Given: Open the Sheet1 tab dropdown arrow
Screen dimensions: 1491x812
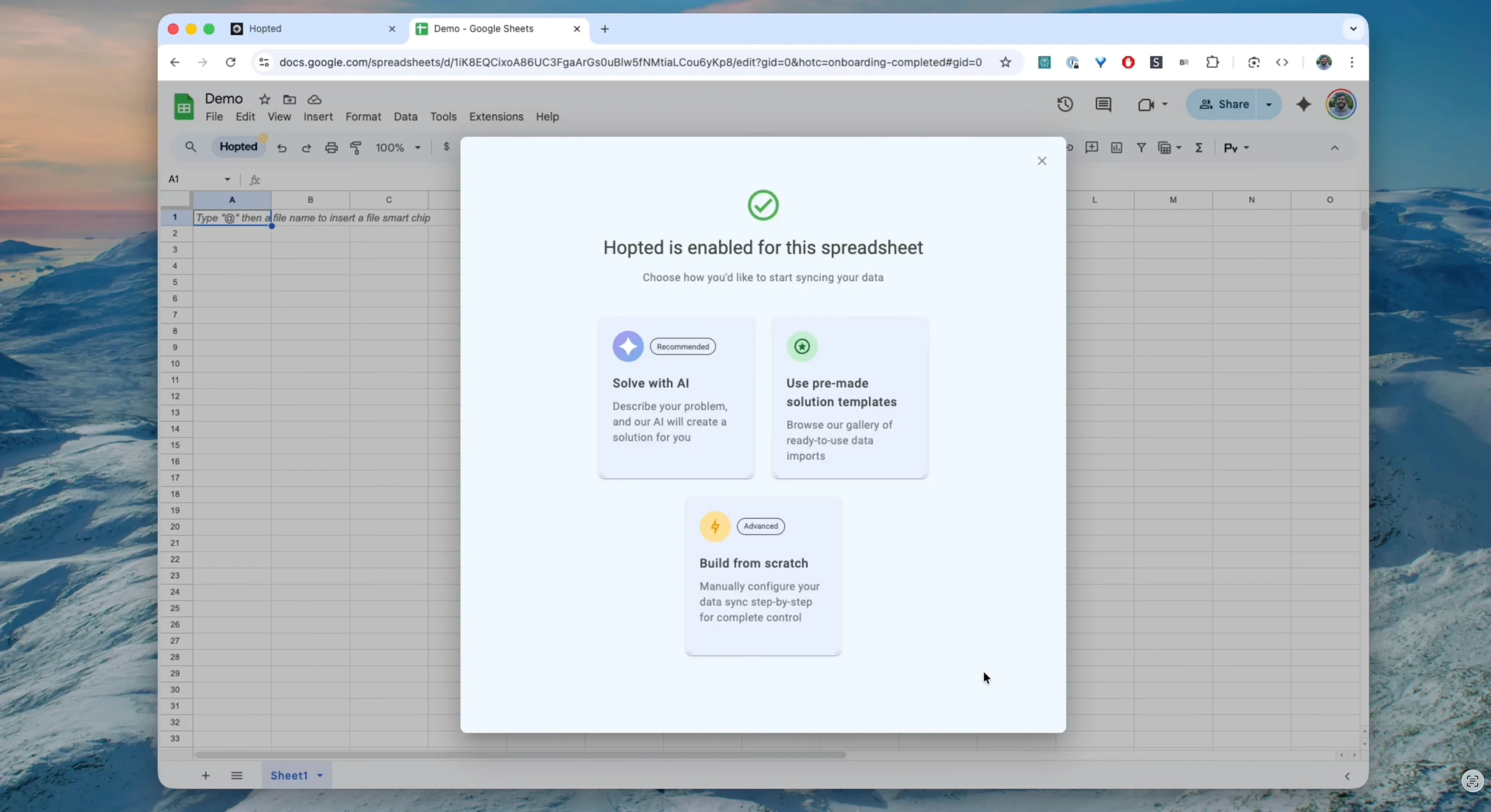Looking at the screenshot, I should (320, 776).
